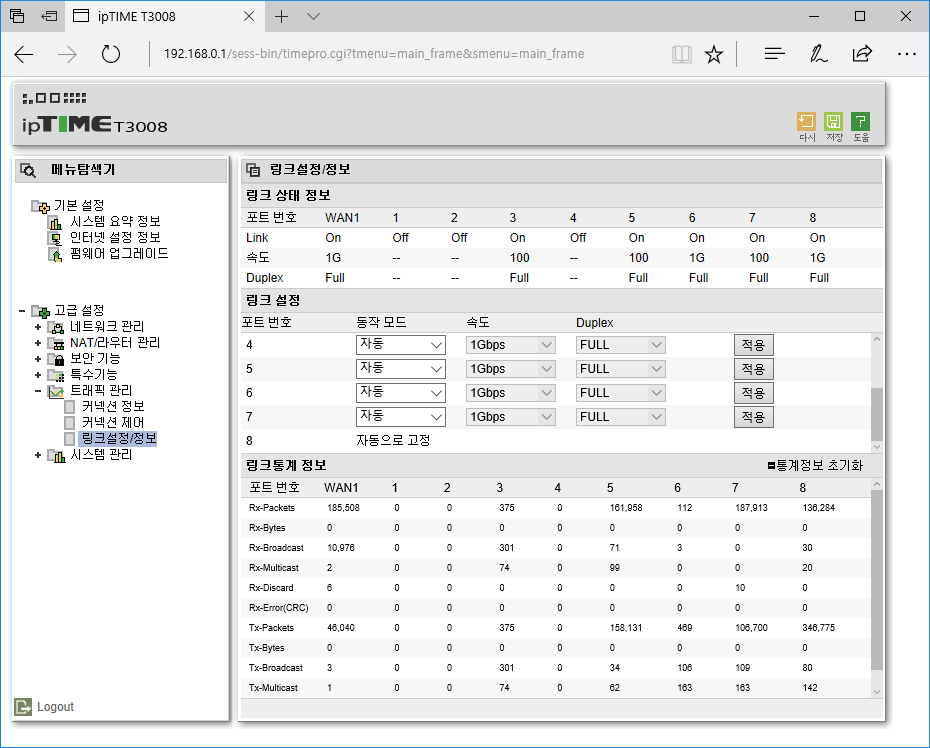The image size is (930, 748).
Task: Click the set-tabs-aside icon in title bar
Action: tap(49, 16)
